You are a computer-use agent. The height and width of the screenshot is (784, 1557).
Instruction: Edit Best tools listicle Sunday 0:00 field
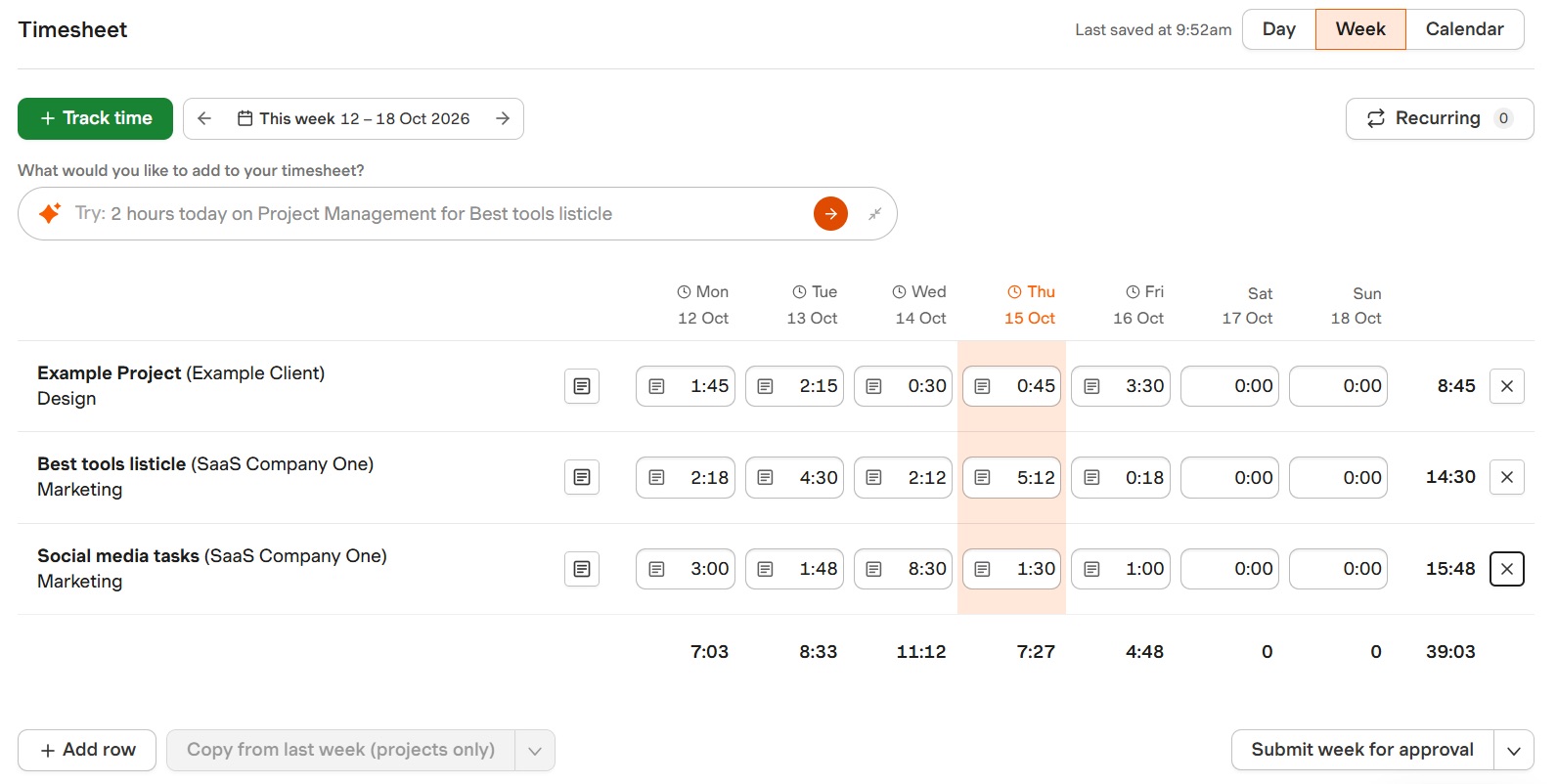tap(1339, 477)
